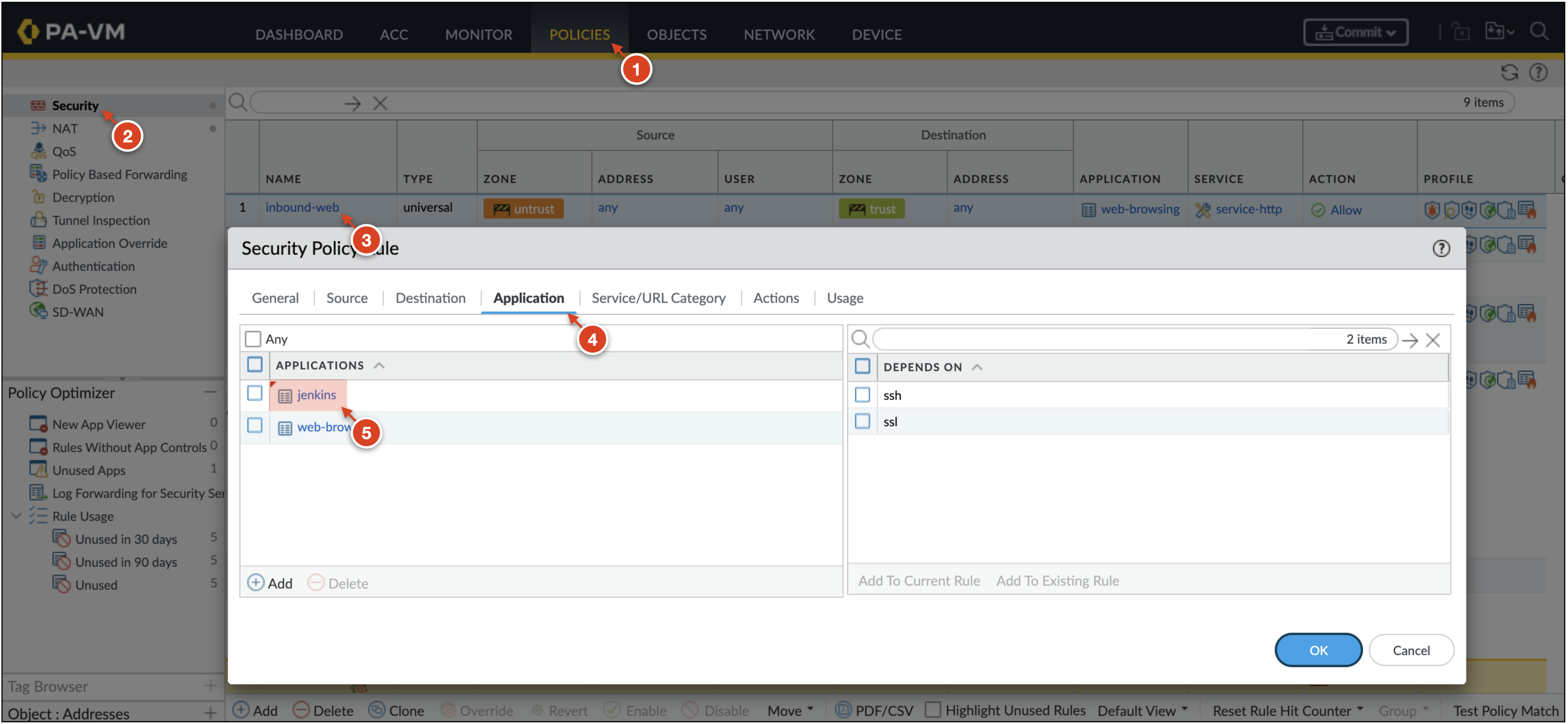Click the Clone icon in bottom toolbar
Viewport: 1568px width, 724px height.
click(x=378, y=710)
